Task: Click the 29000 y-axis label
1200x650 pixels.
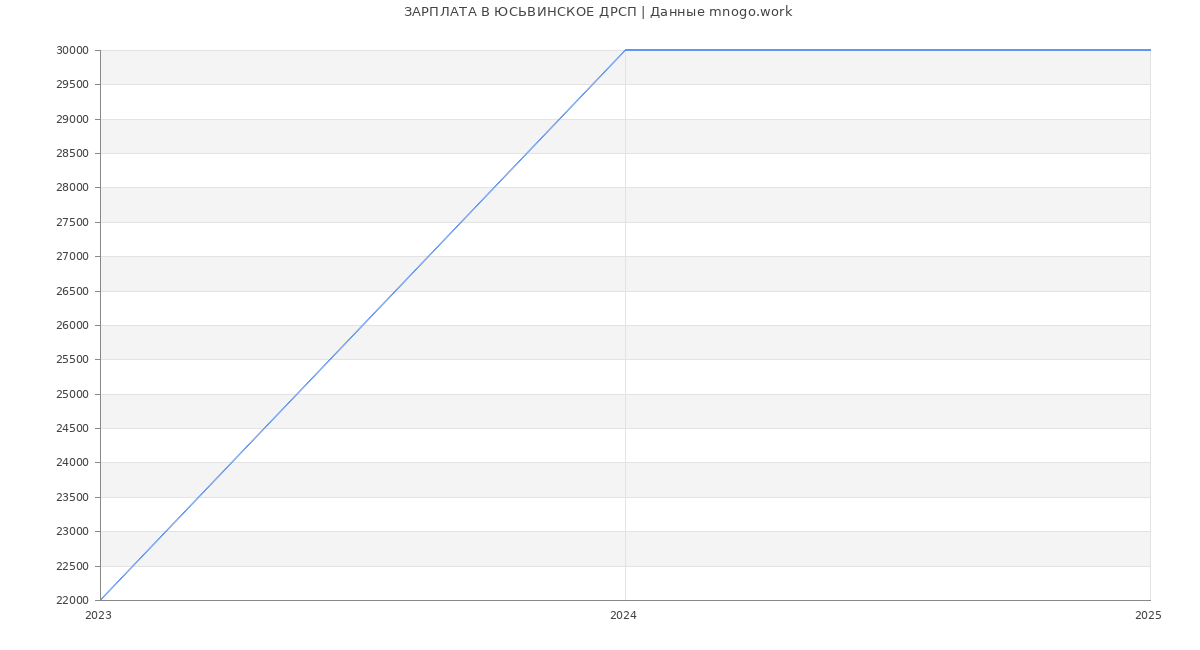Action: coord(72,119)
